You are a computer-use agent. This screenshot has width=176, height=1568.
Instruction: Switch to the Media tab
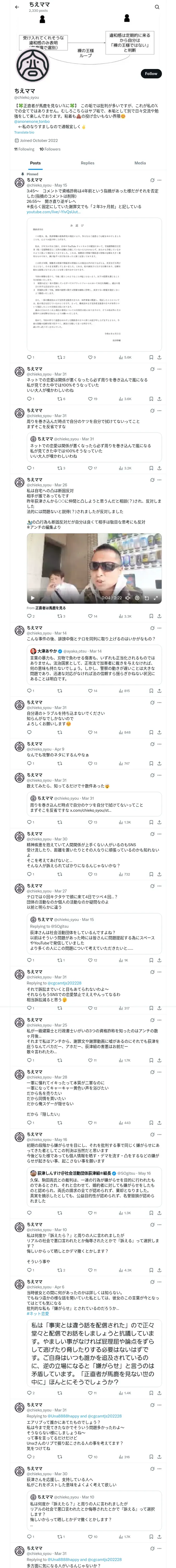pos(140,163)
